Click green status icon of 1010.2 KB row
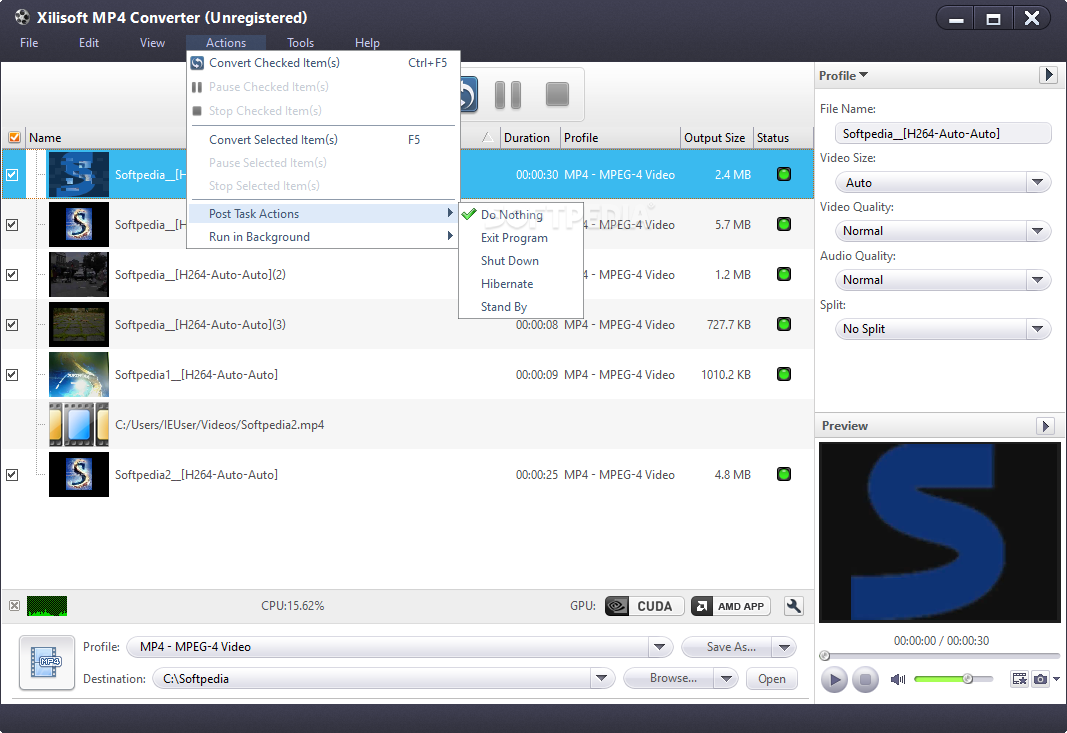Screen dimensions: 1067x733 [x=784, y=374]
